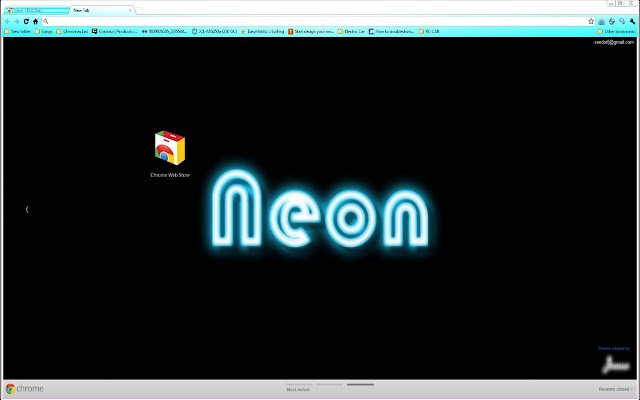
Task: Open the Recently closed menu
Action: (x=615, y=389)
